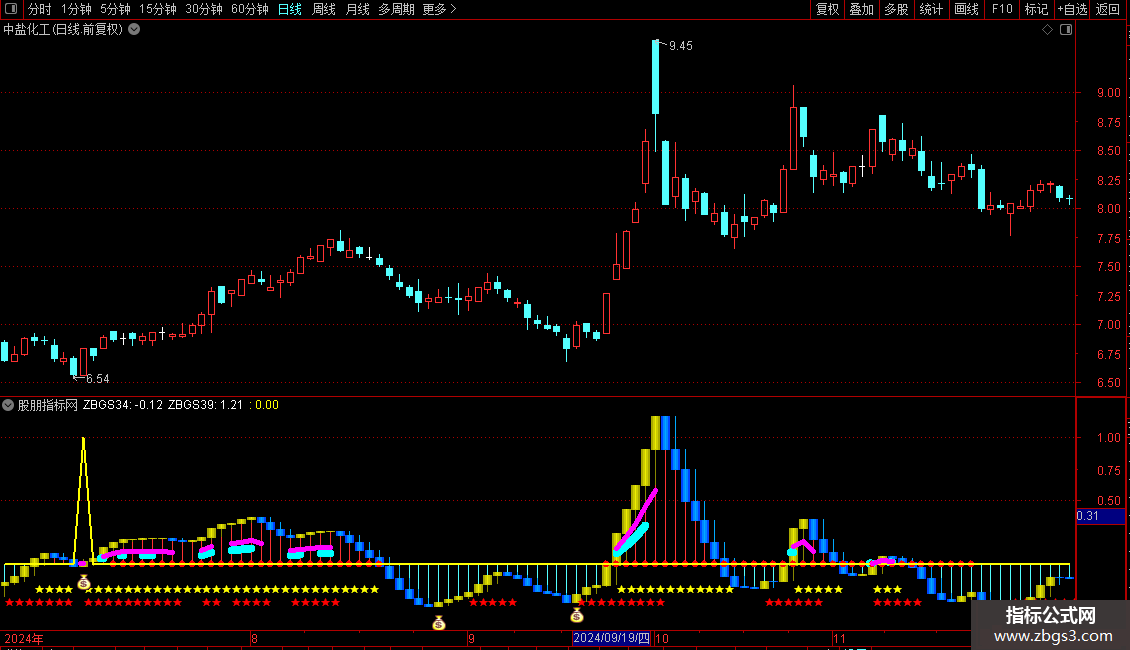
Task: Click the 9.00 price axis label
Action: coord(1108,93)
